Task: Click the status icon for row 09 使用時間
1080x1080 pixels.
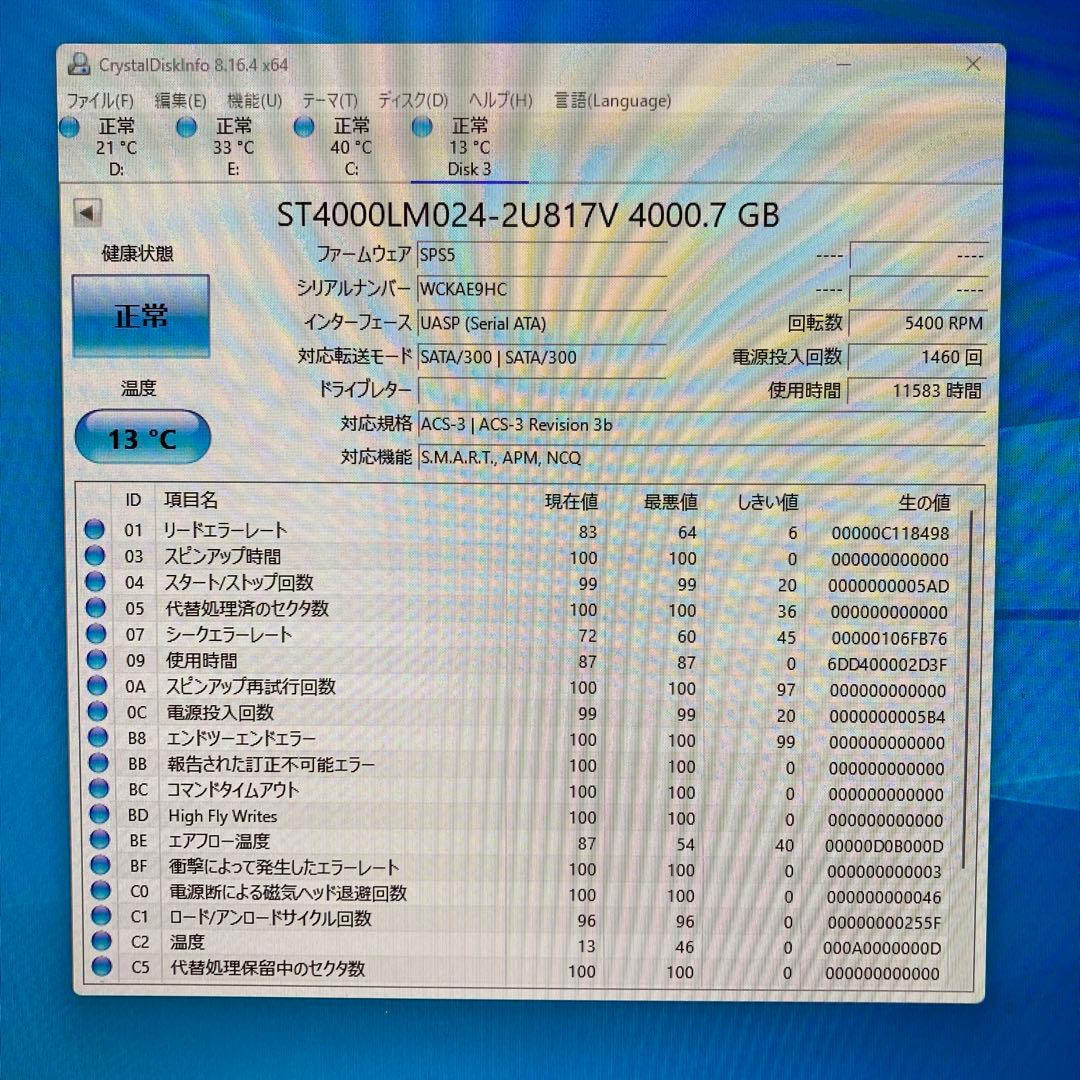Action: pos(96,660)
